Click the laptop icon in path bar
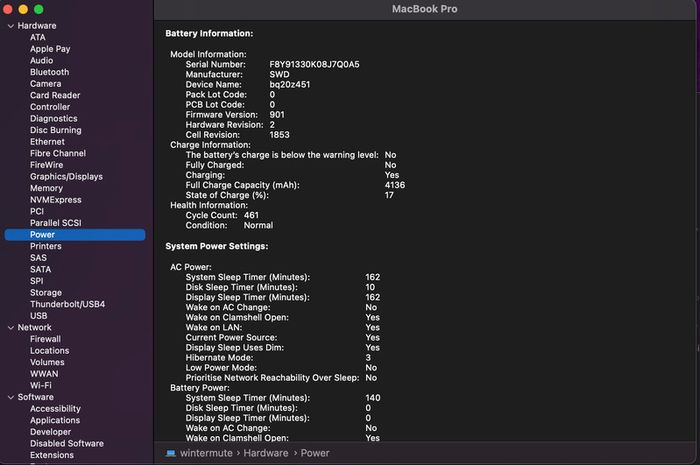 tap(171, 453)
